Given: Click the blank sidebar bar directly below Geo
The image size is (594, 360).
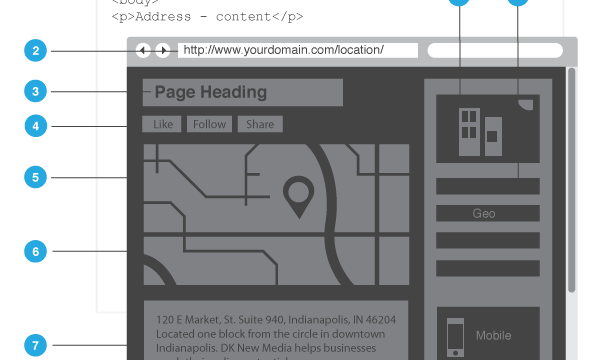Looking at the screenshot, I should point(488,241).
